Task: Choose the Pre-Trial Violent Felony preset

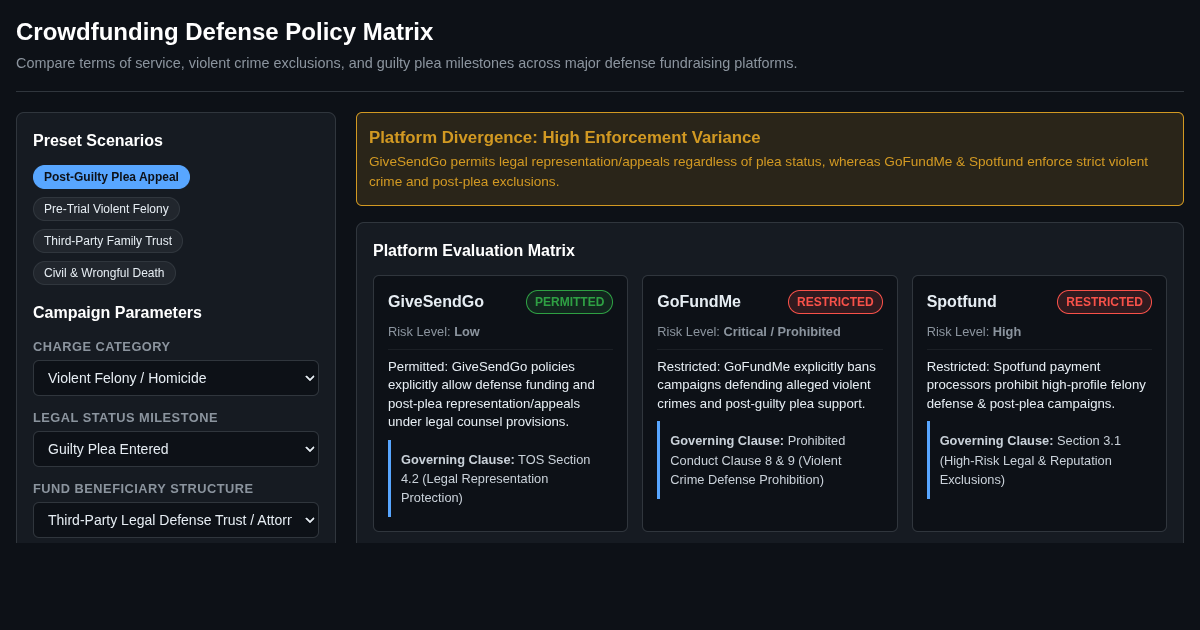Action: [x=106, y=209]
